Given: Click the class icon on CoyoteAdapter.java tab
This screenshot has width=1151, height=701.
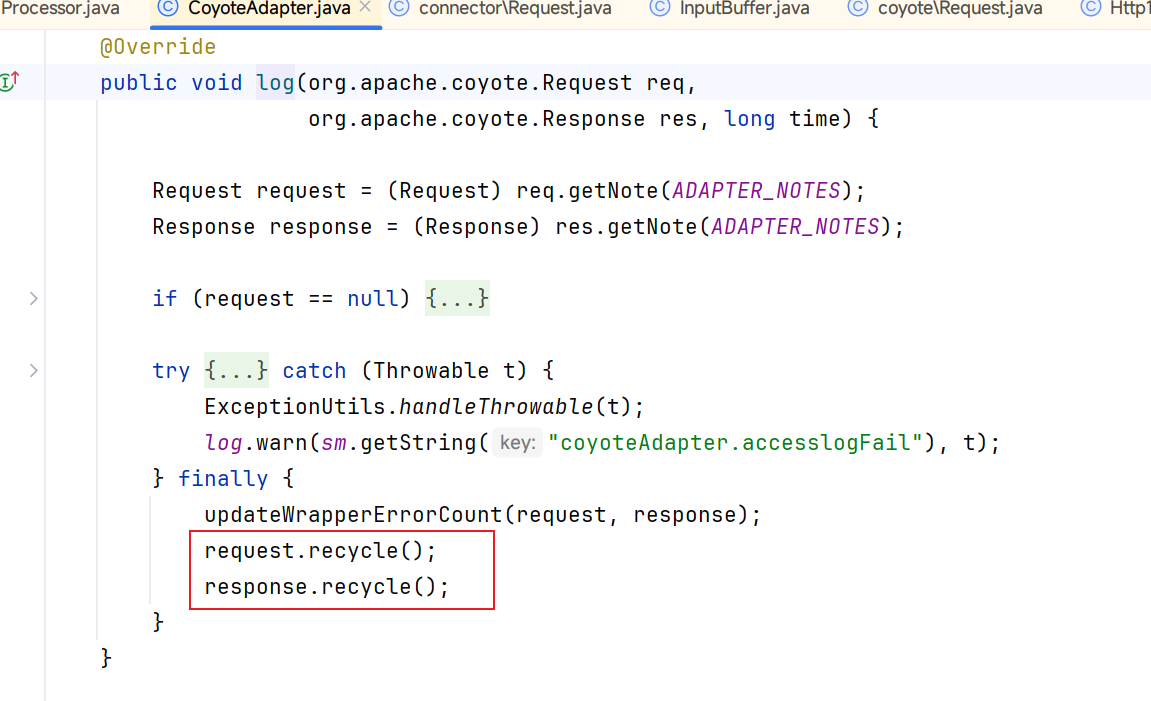Looking at the screenshot, I should 168,9.
